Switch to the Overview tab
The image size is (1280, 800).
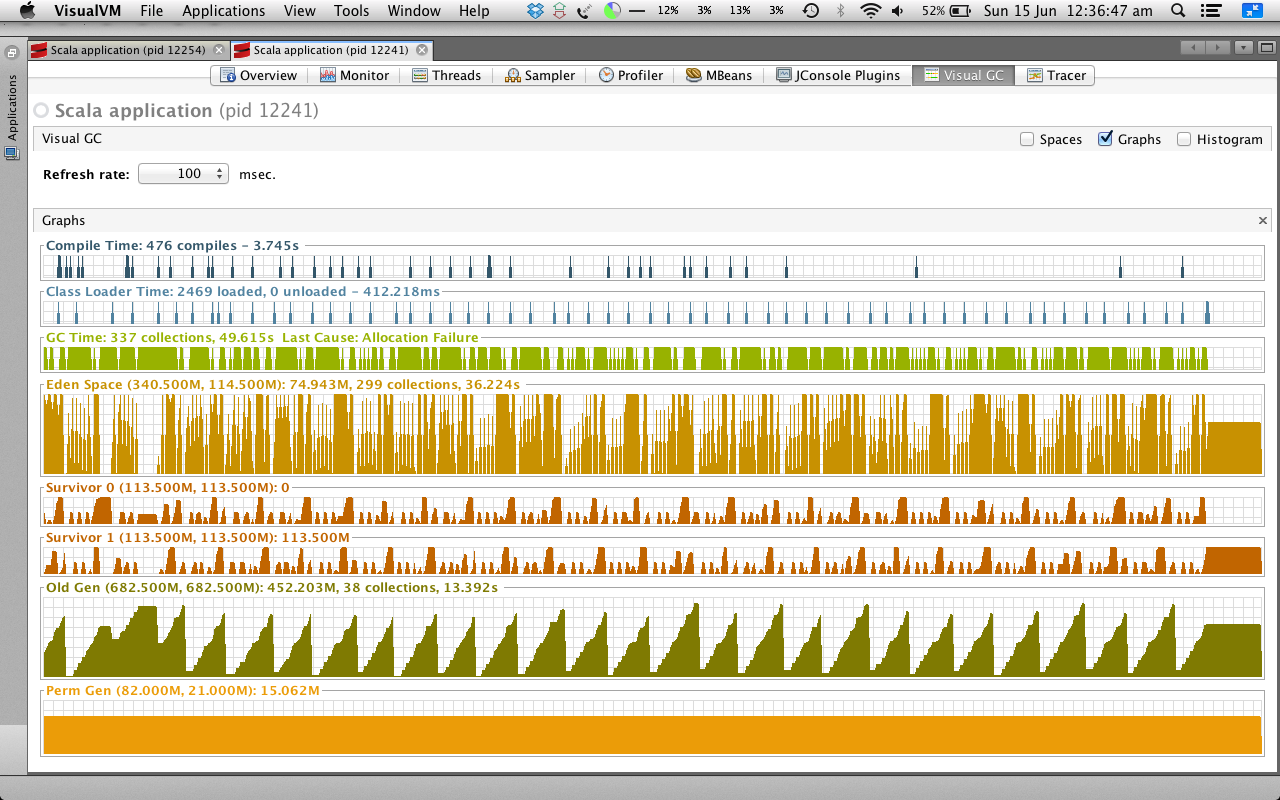(259, 75)
